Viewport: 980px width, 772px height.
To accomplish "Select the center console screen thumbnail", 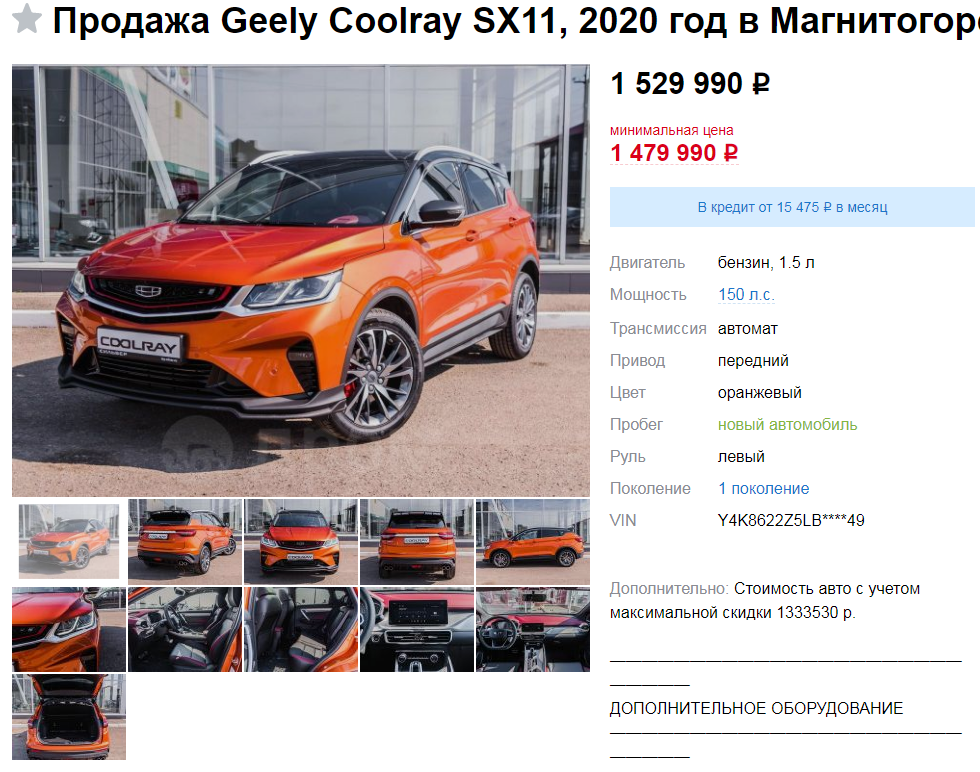I will pyautogui.click(x=417, y=629).
